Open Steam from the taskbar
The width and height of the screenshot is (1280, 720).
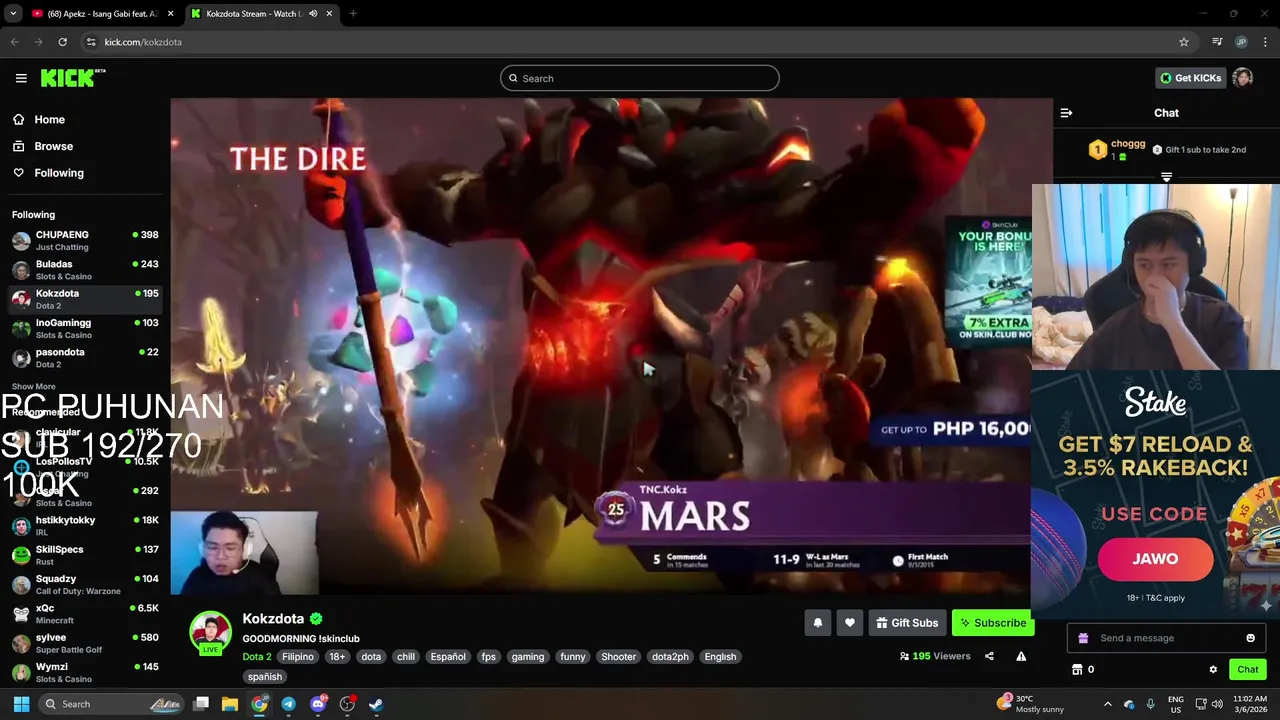coord(376,704)
